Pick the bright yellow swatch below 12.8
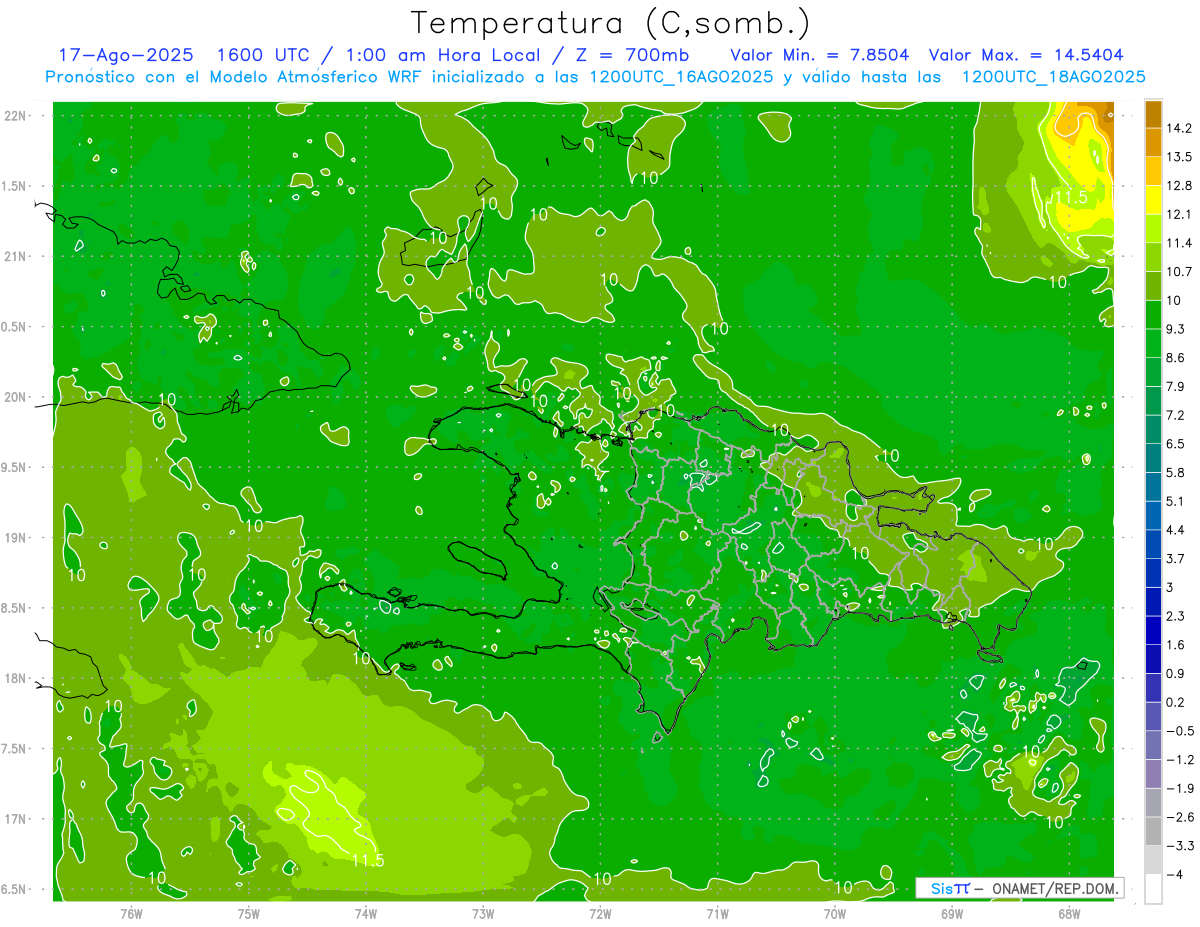The width and height of the screenshot is (1200, 927). (x=1153, y=199)
